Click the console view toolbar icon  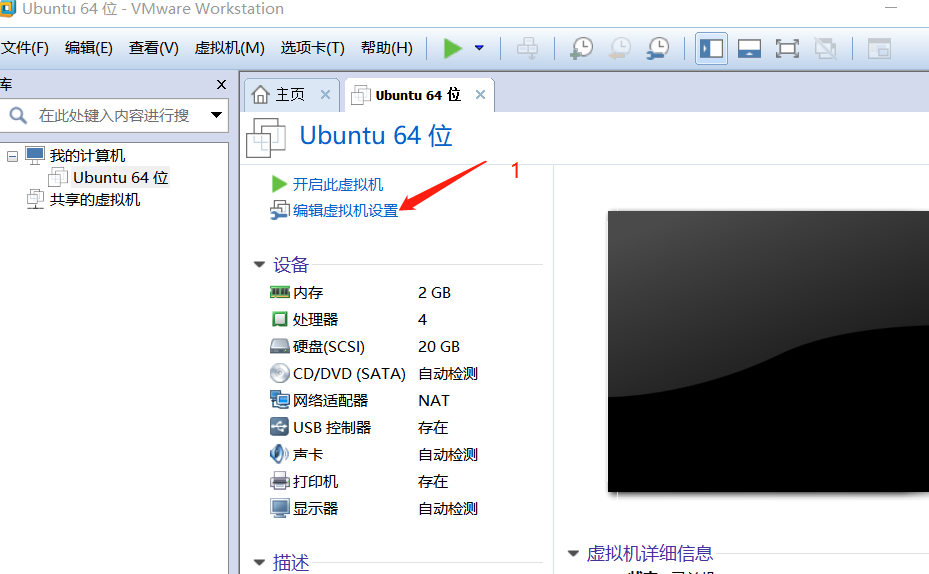tap(879, 48)
